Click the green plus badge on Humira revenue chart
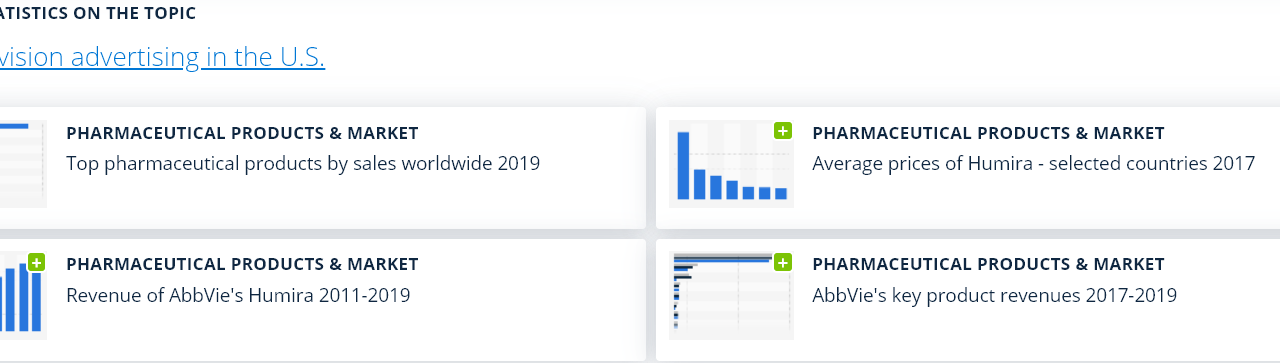This screenshot has height=363, width=1280. [x=37, y=263]
